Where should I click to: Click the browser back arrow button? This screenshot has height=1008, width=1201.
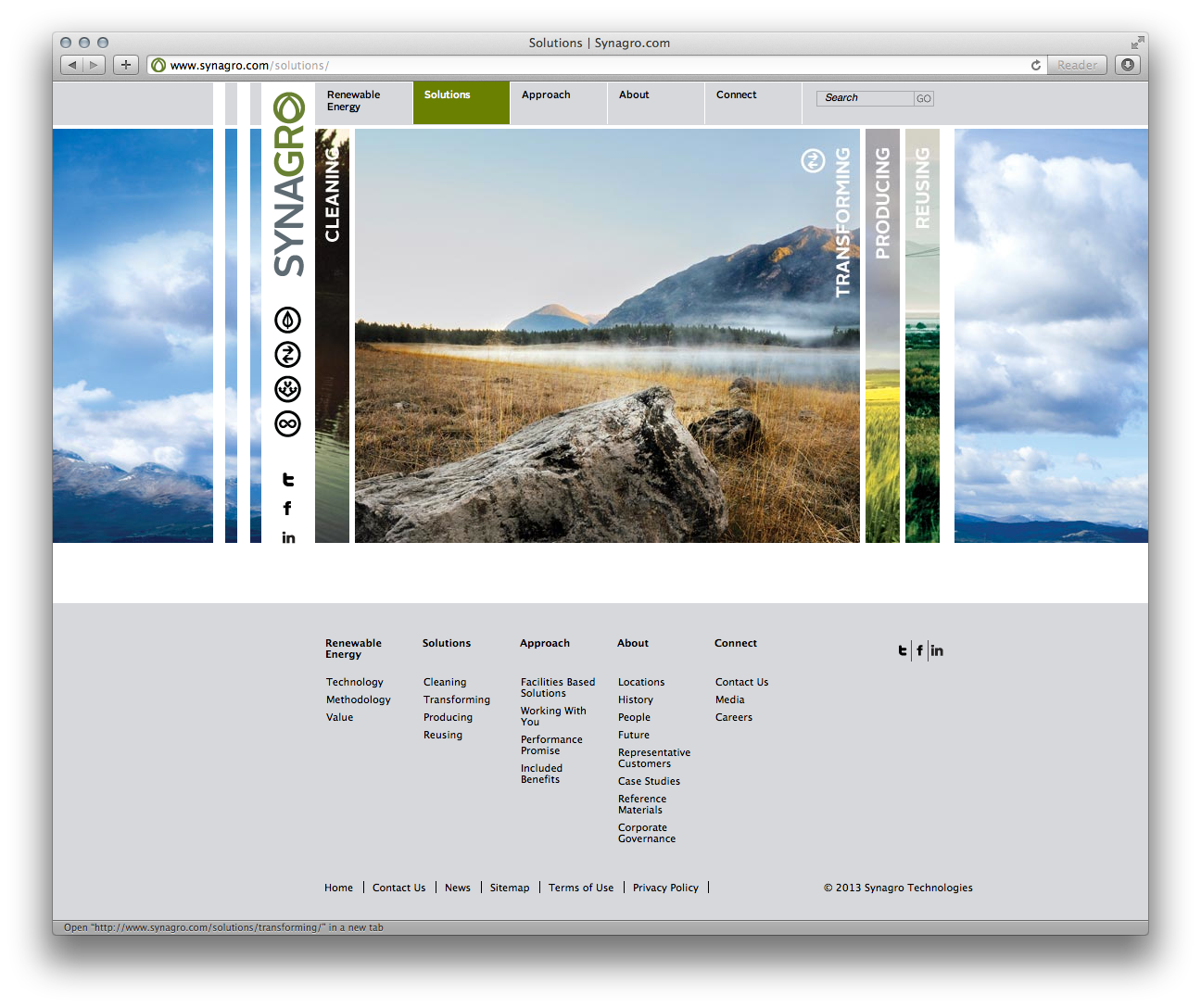click(x=72, y=65)
